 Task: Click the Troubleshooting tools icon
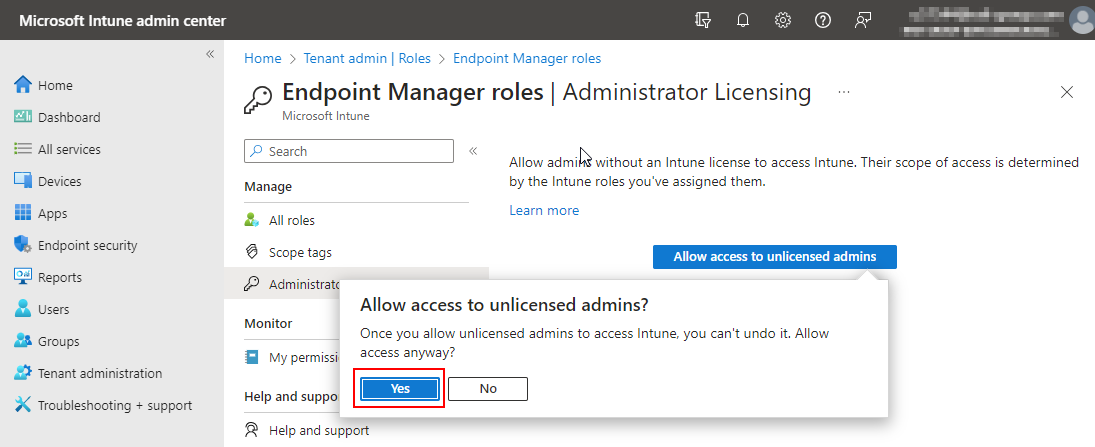coord(23,405)
